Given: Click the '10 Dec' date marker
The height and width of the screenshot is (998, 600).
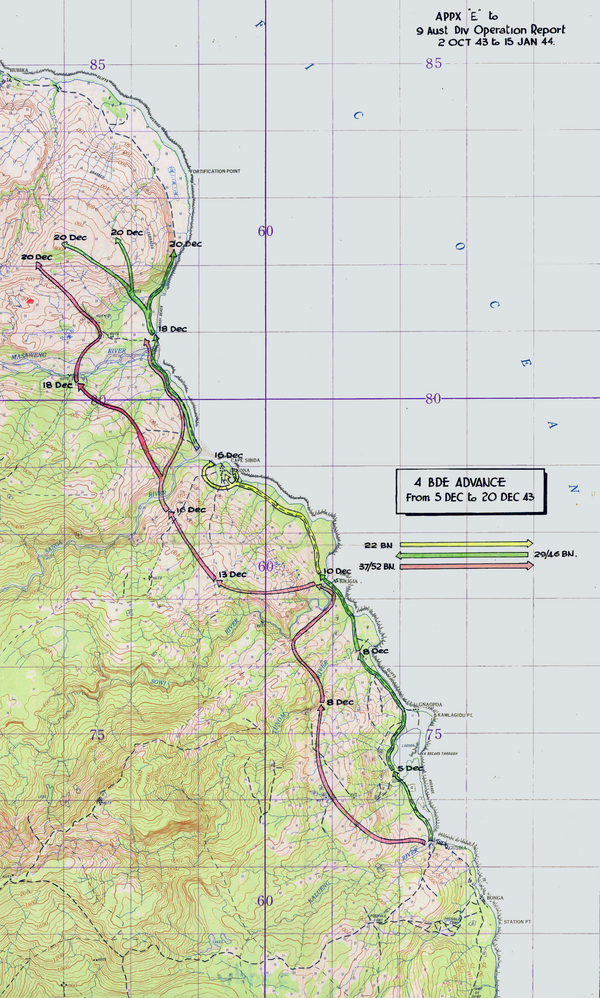Looking at the screenshot, I should pyautogui.click(x=339, y=571).
